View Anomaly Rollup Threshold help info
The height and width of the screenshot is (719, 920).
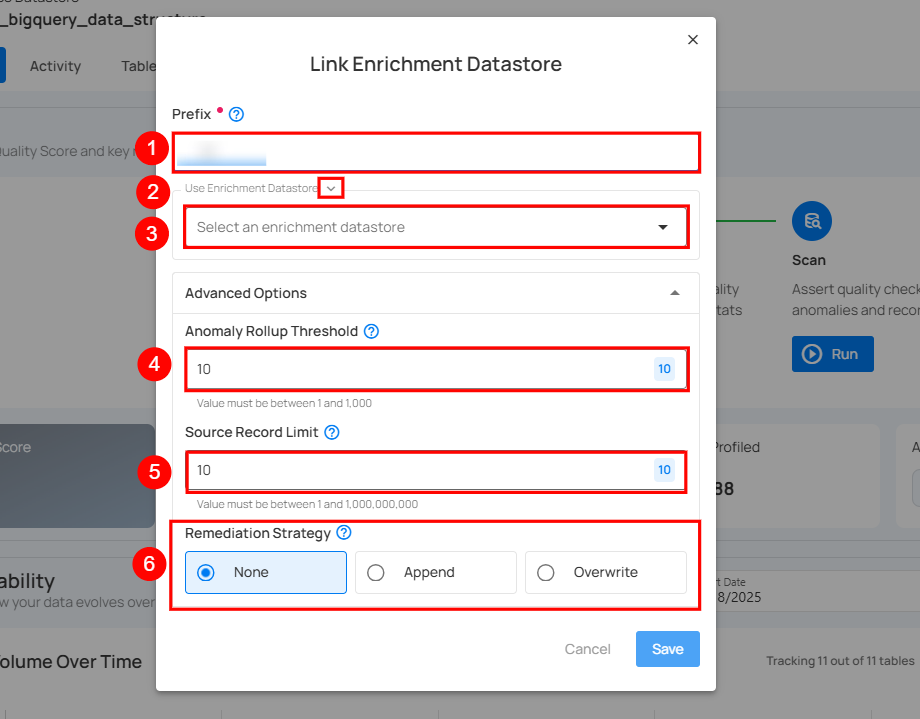pos(371,331)
